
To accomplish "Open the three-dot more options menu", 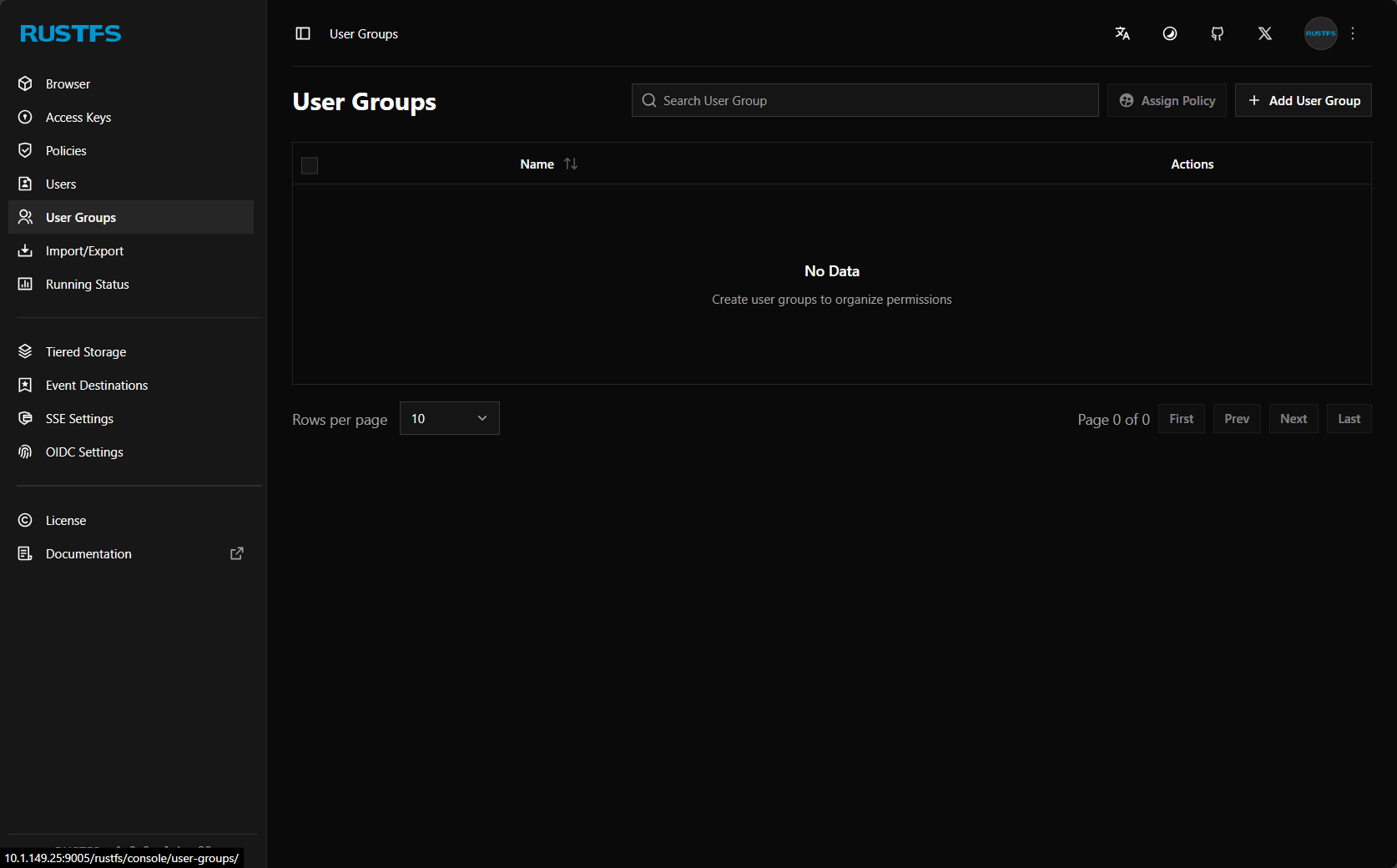I will (x=1353, y=33).
